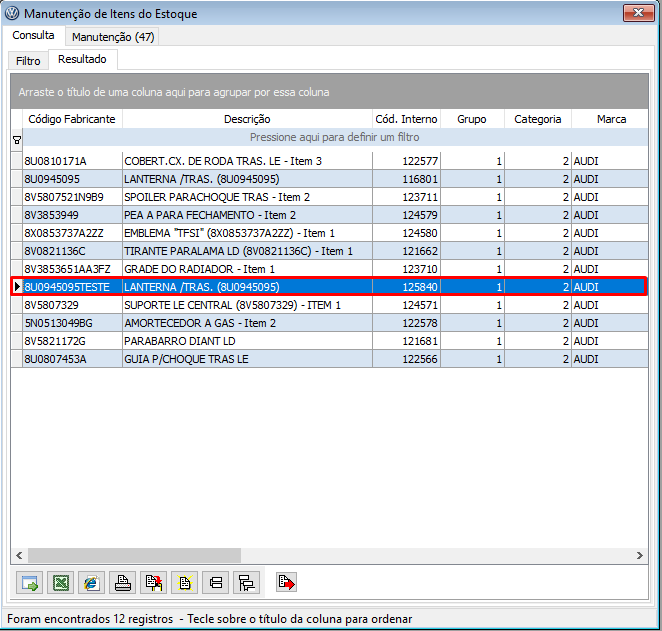Click description PARABARRO DIANT LD
This screenshot has width=662, height=631.
tap(247, 341)
